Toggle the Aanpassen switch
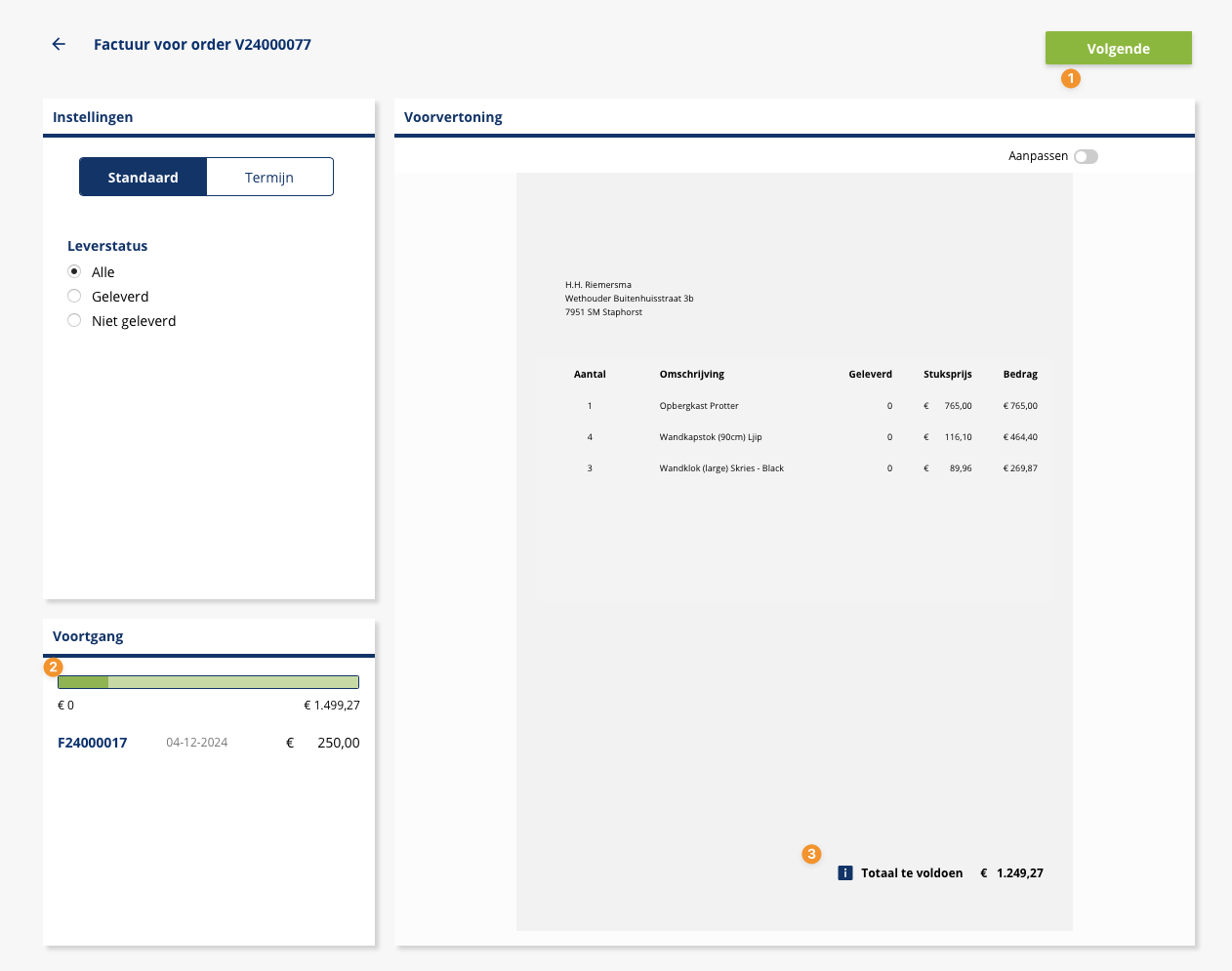The image size is (1232, 971). point(1086,156)
